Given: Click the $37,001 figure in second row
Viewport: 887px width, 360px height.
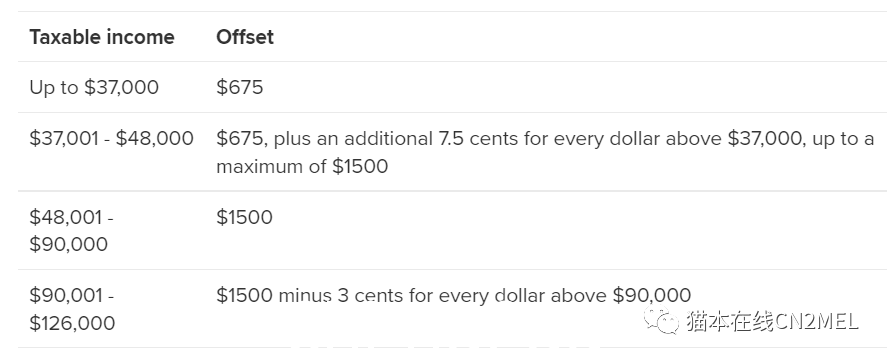Looking at the screenshot, I should point(64,138).
